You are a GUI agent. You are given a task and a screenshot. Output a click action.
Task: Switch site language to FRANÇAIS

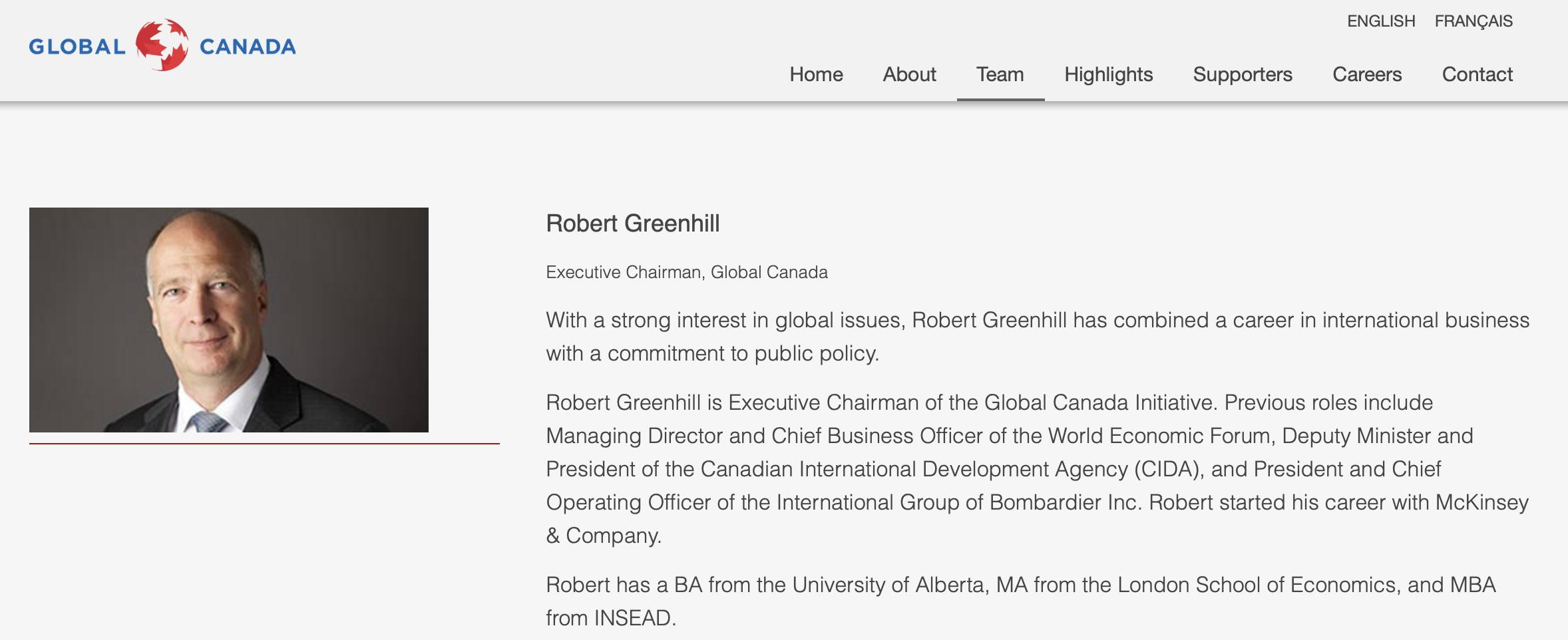[1473, 21]
